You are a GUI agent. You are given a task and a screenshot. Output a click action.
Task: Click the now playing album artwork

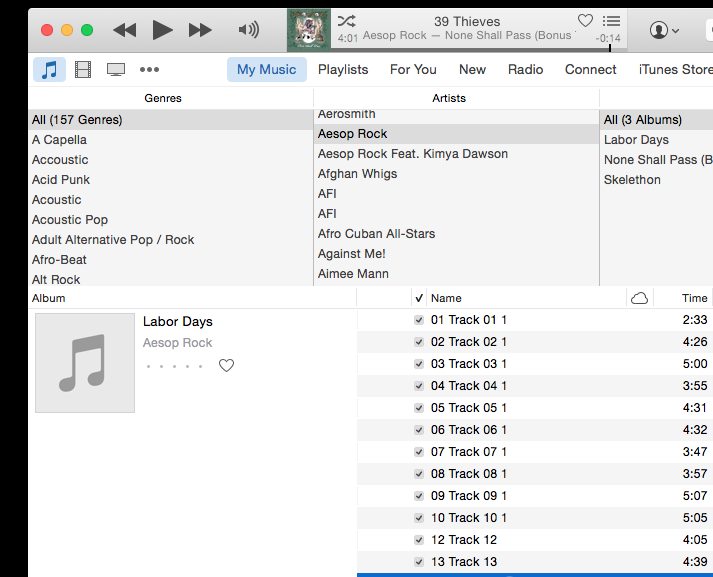click(309, 30)
